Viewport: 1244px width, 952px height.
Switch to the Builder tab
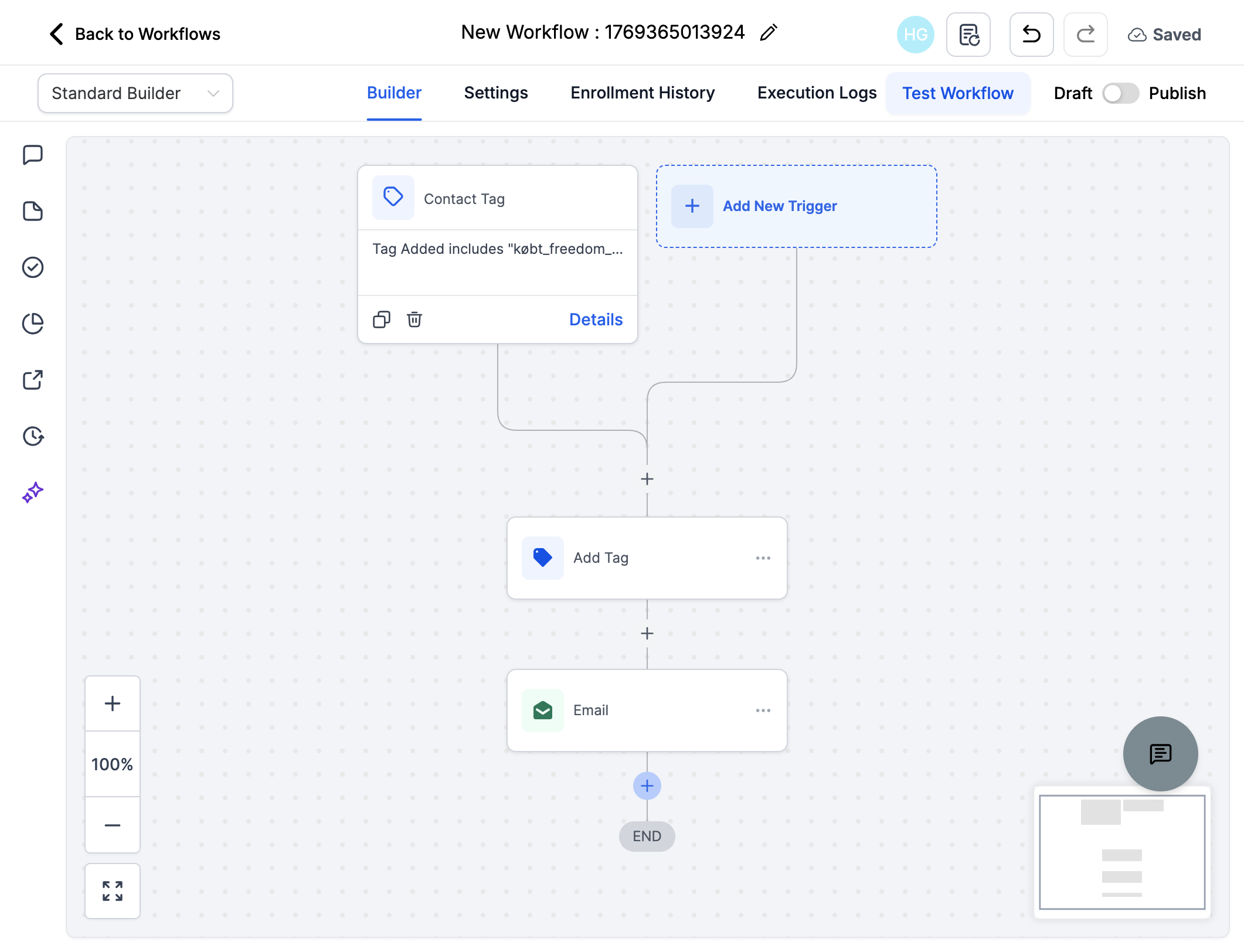point(394,93)
